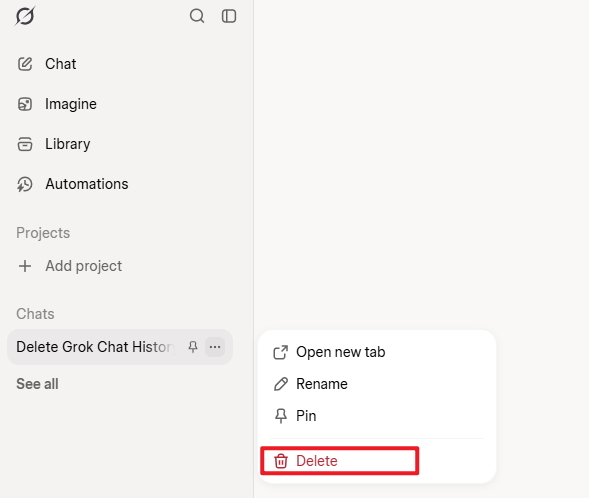Choose Rename from the context menu
The width and height of the screenshot is (589, 498).
click(x=377, y=384)
